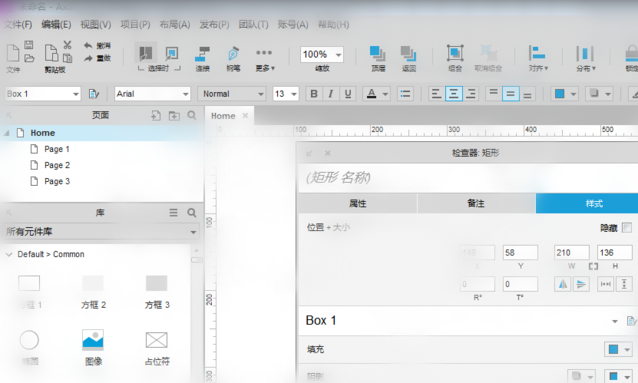Click the open folder icon in toolbar
The height and width of the screenshot is (383, 638).
[x=29, y=58]
